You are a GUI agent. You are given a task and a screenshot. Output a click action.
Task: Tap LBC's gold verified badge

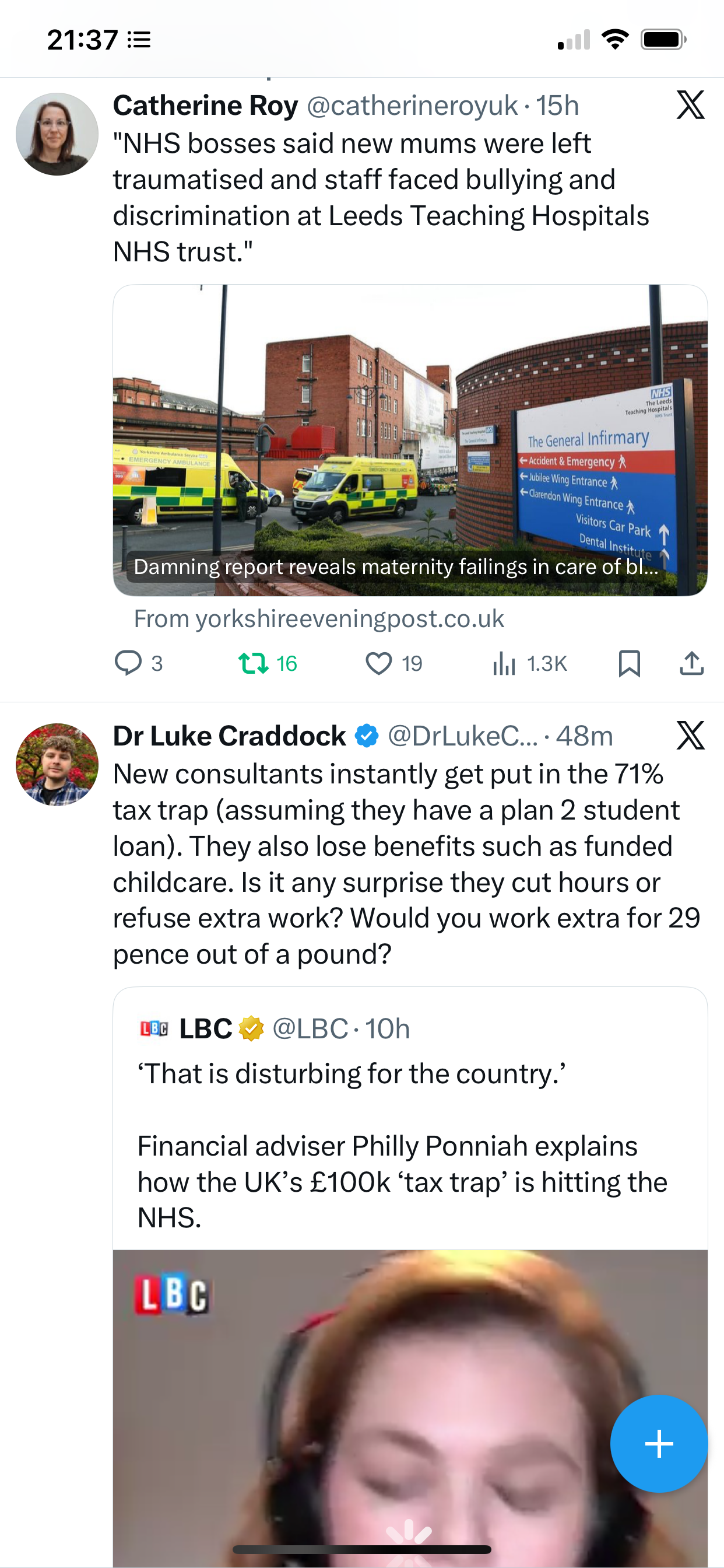point(251,1028)
